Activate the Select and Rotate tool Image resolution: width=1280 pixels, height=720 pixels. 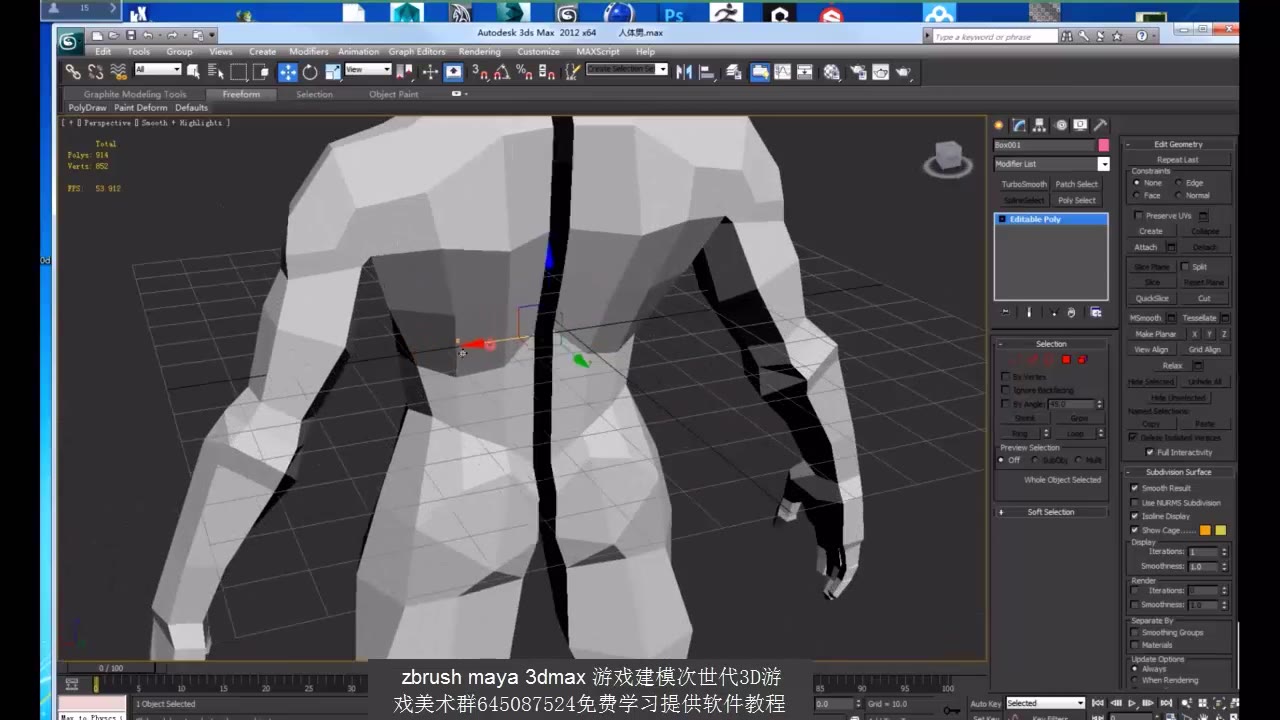[310, 71]
